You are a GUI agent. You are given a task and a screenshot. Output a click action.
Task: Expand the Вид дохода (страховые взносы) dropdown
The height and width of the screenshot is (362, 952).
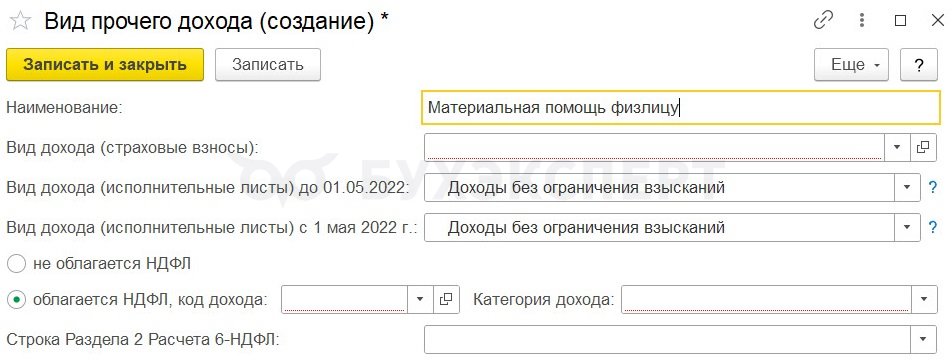click(x=897, y=147)
